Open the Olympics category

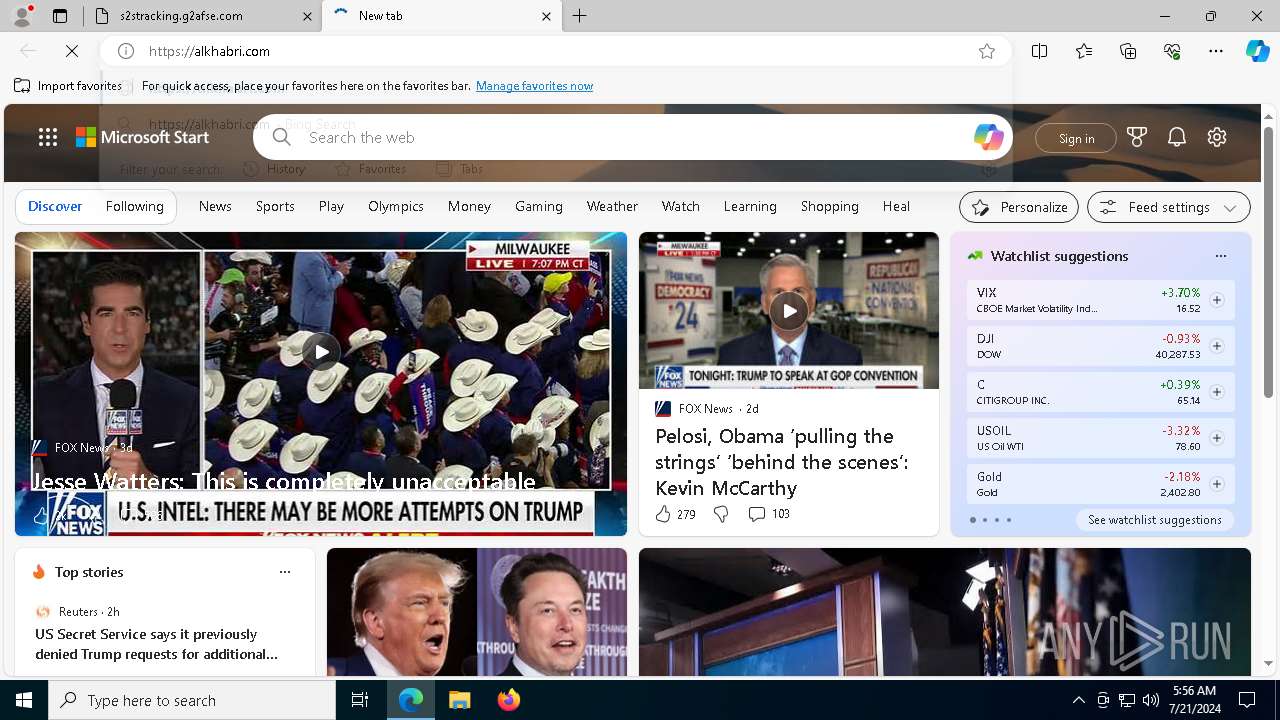click(396, 206)
